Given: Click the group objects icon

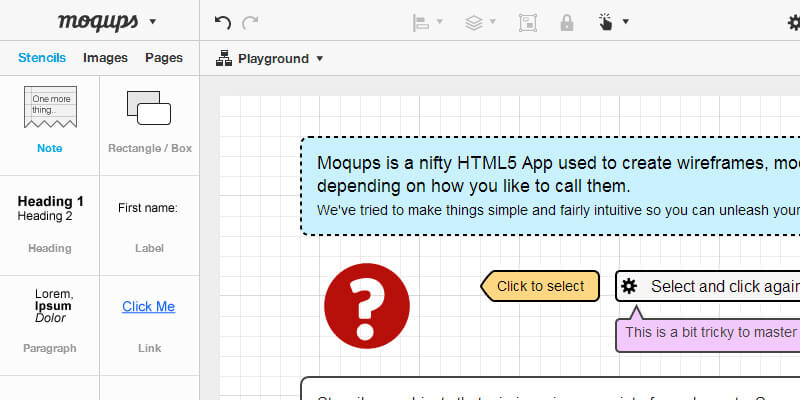Looking at the screenshot, I should (x=528, y=22).
